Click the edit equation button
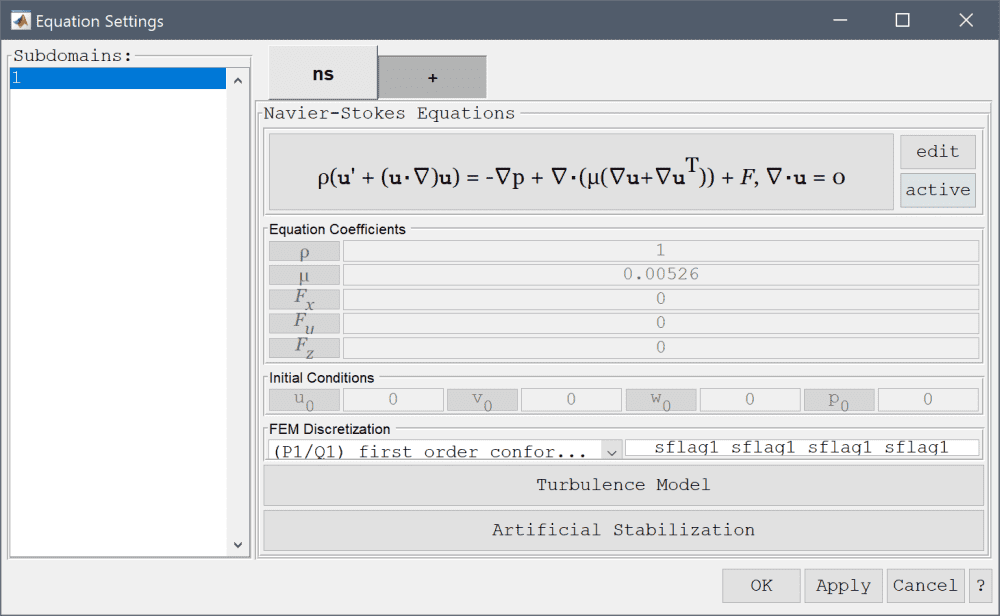Viewport: 1000px width, 616px height. point(938,152)
